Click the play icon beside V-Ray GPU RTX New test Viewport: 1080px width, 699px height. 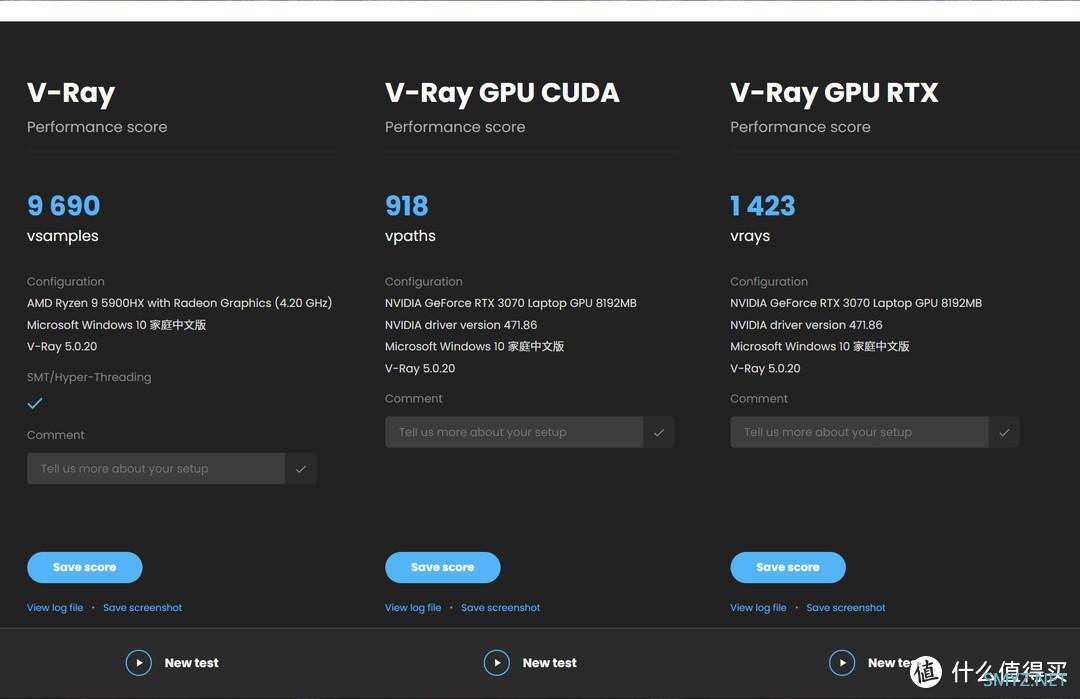coord(842,663)
